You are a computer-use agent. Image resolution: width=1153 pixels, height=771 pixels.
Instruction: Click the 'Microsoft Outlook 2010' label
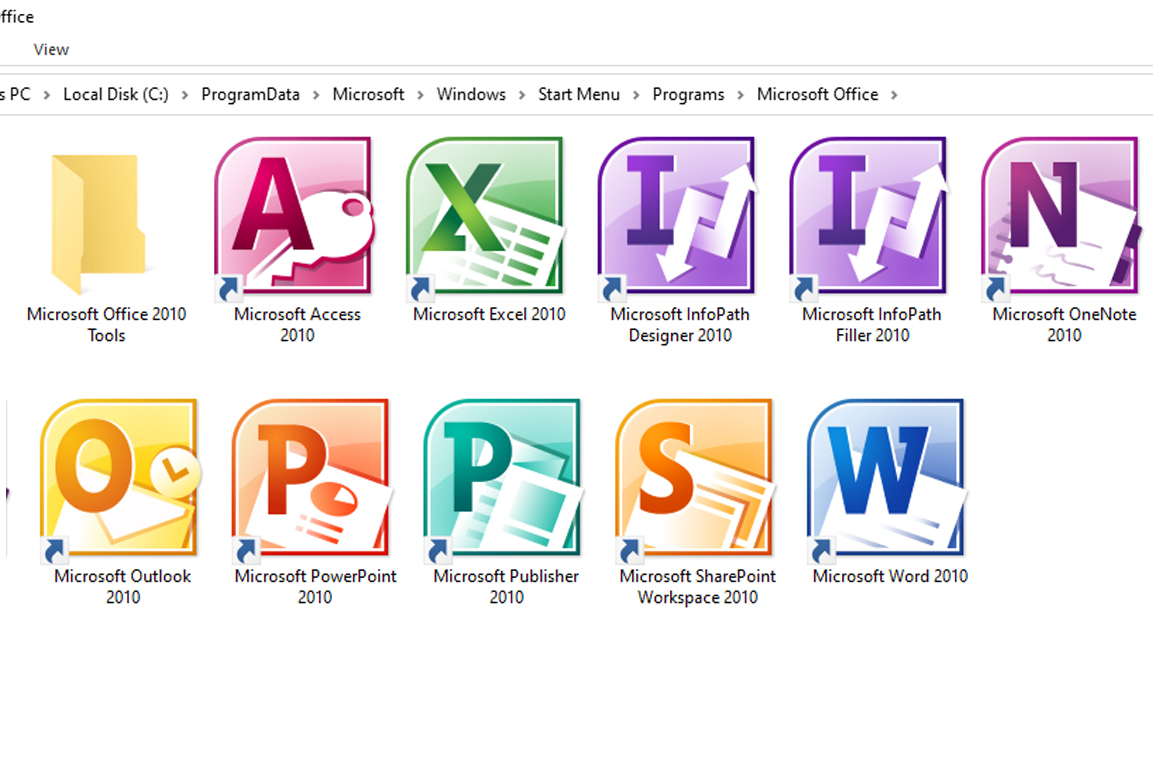[123, 587]
